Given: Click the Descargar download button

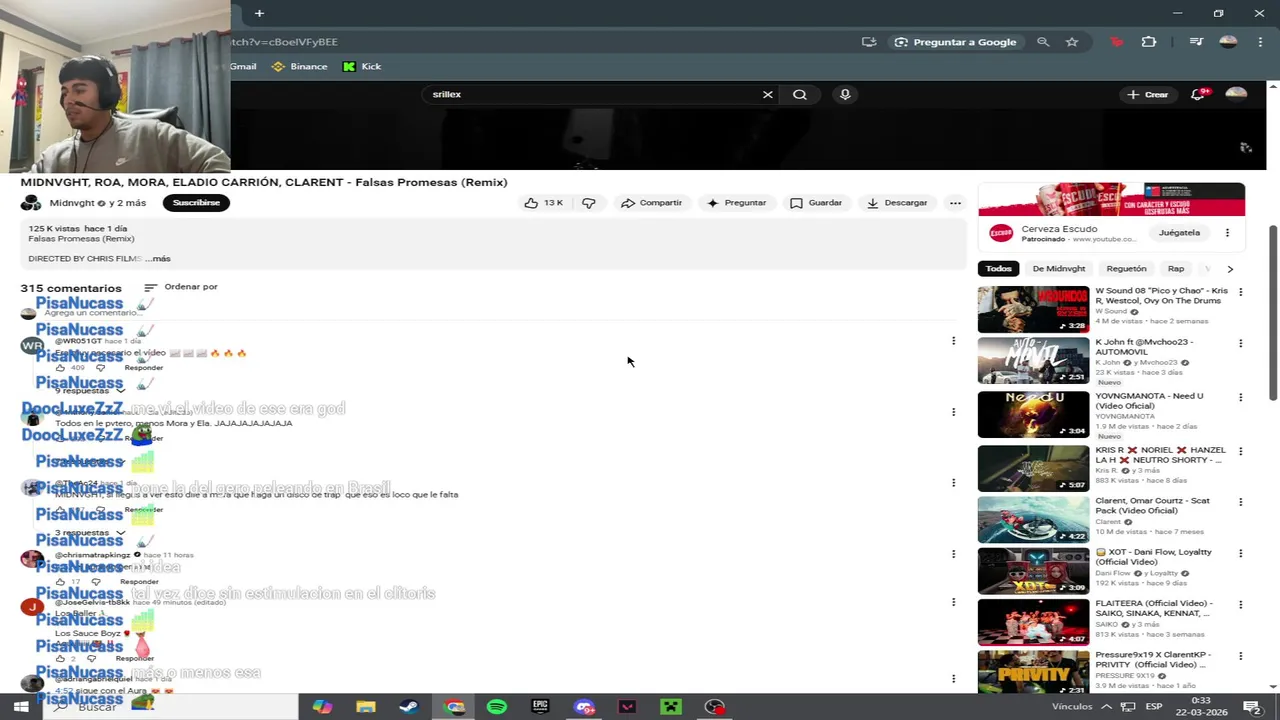Looking at the screenshot, I should (897, 203).
